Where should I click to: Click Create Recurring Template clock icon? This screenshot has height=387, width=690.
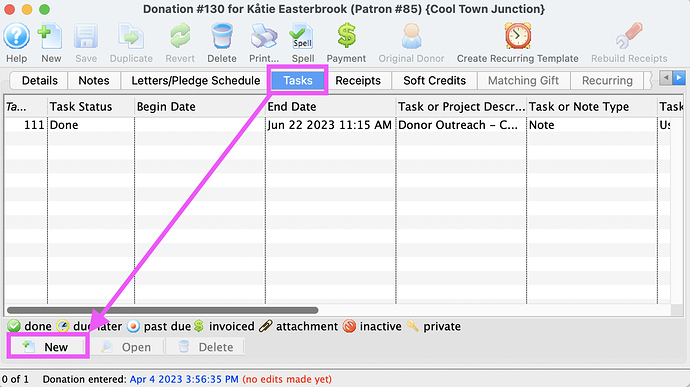518,36
